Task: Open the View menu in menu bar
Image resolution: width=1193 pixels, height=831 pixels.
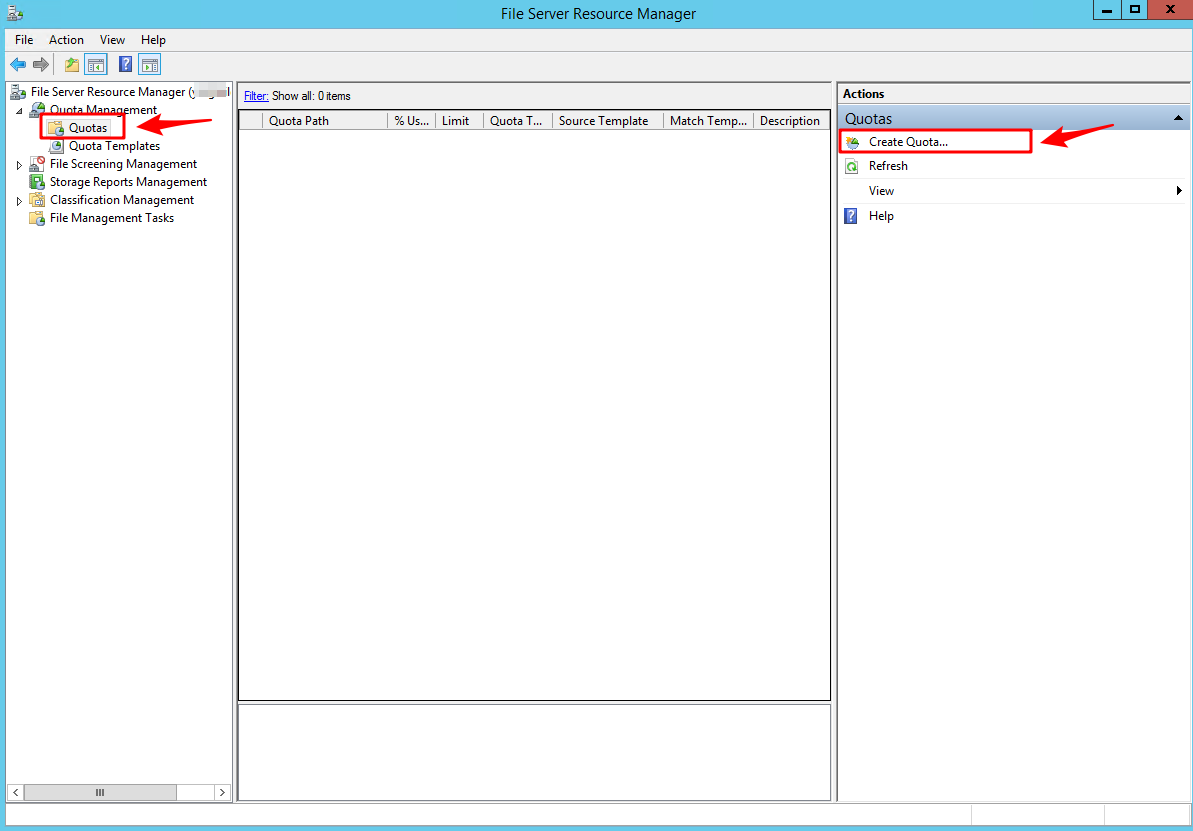Action: tap(113, 40)
